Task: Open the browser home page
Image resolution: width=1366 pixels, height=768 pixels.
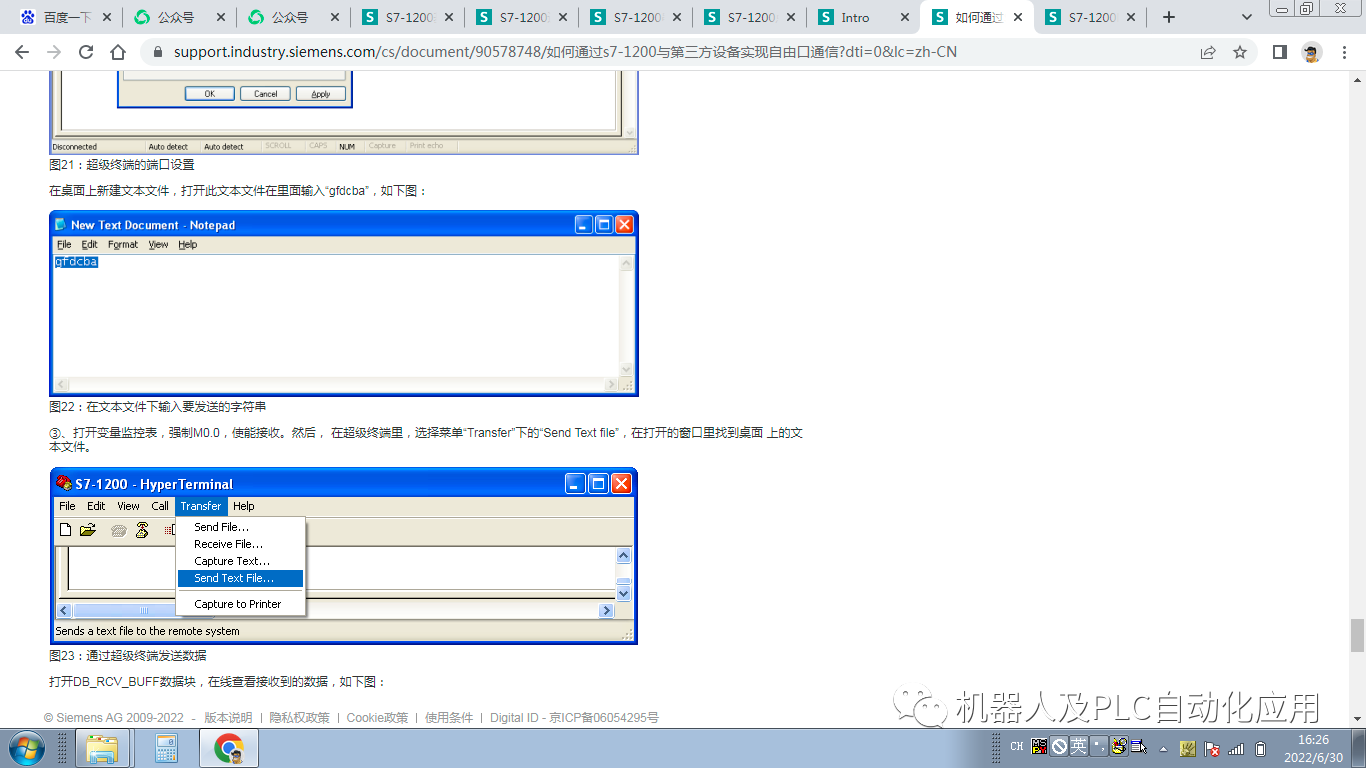Action: click(118, 52)
